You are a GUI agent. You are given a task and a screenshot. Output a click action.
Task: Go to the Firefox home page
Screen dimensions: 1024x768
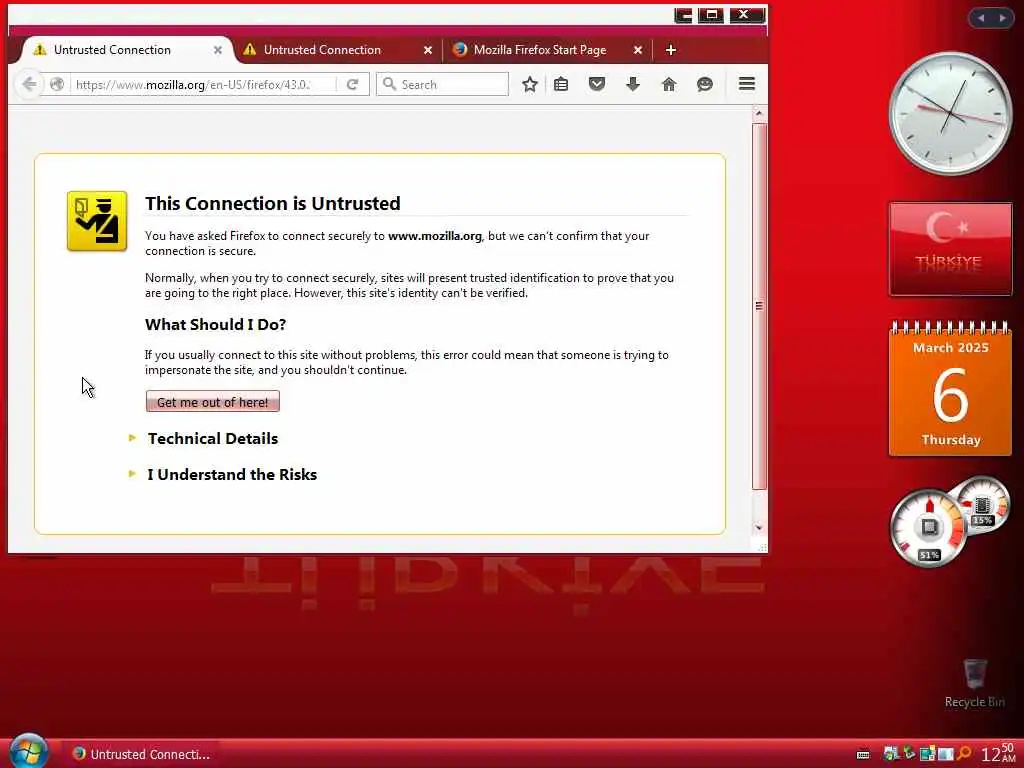tap(669, 84)
